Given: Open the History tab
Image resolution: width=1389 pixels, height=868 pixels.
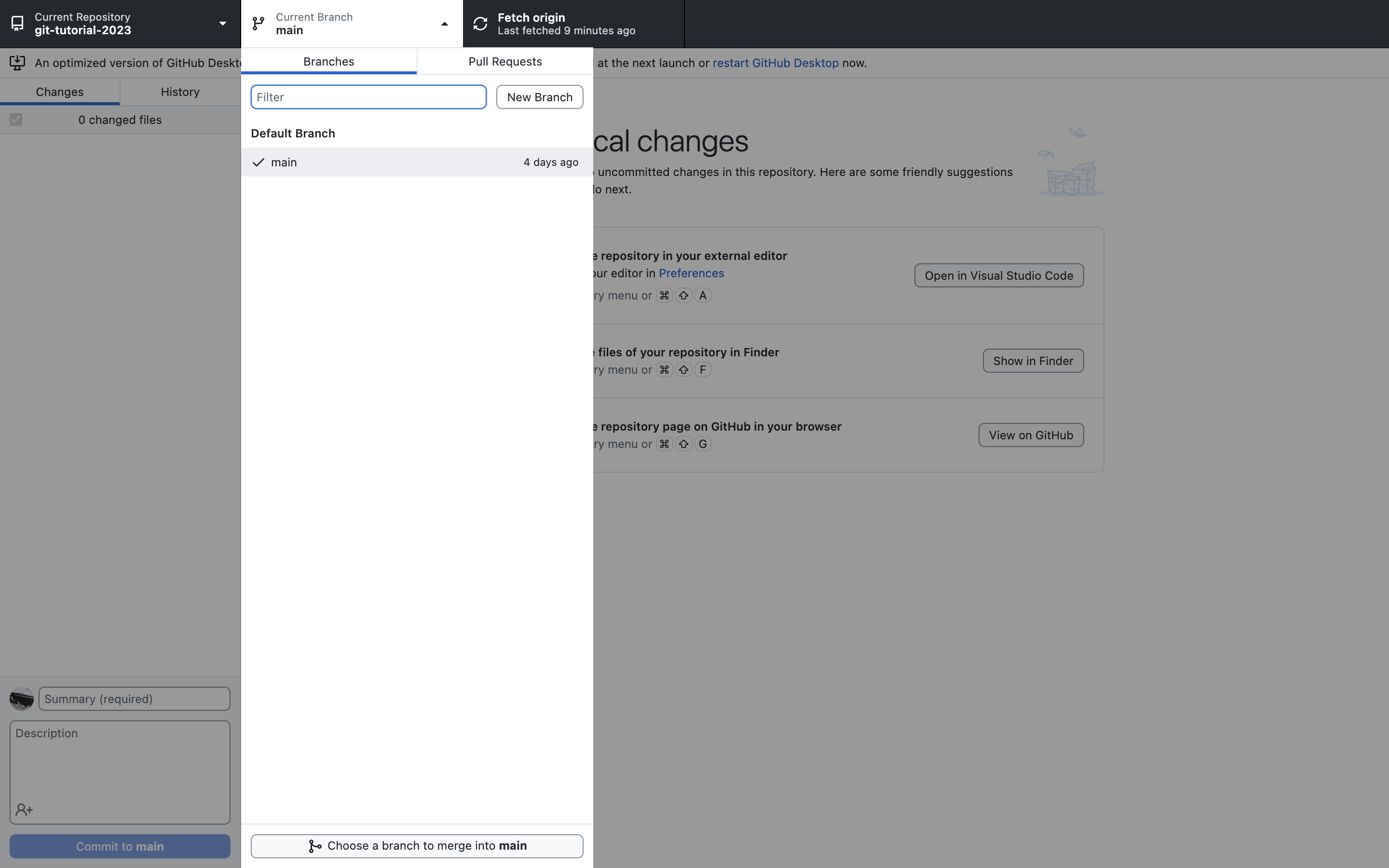Looking at the screenshot, I should [179, 92].
